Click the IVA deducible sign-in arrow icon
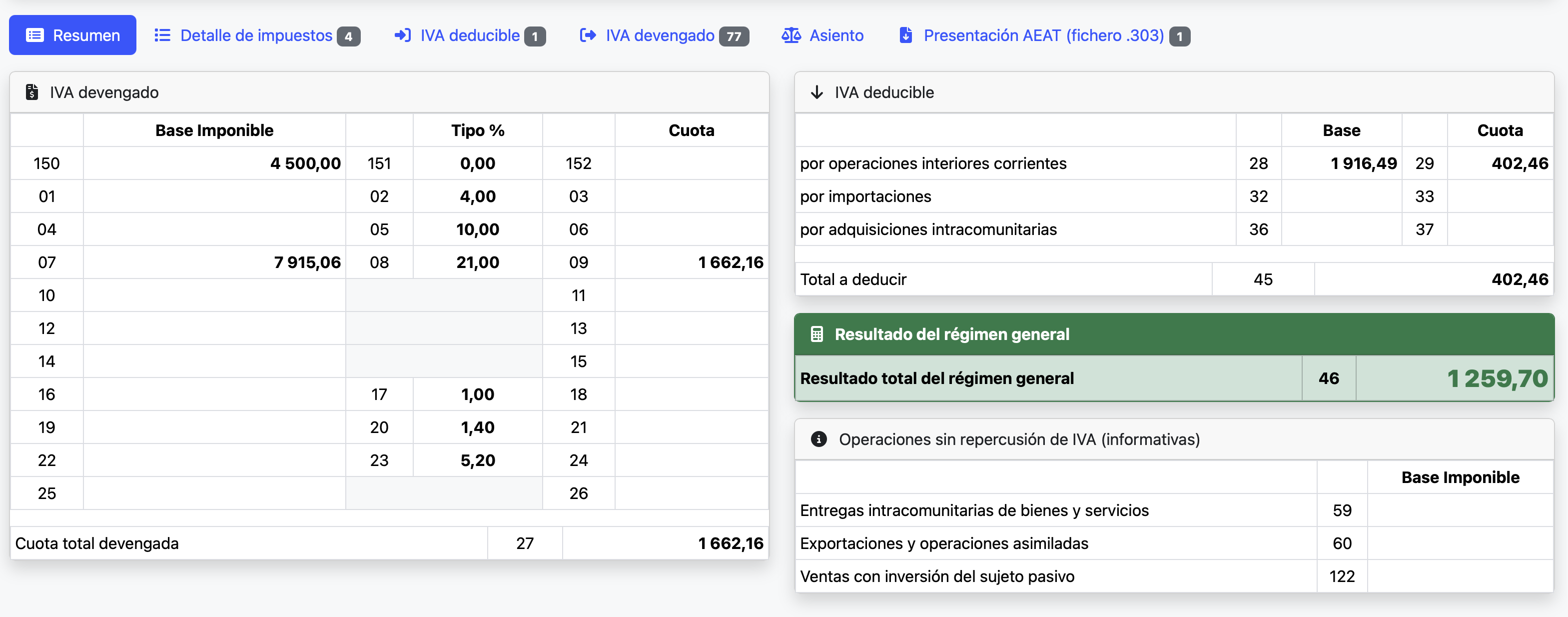1568x617 pixels. click(402, 35)
